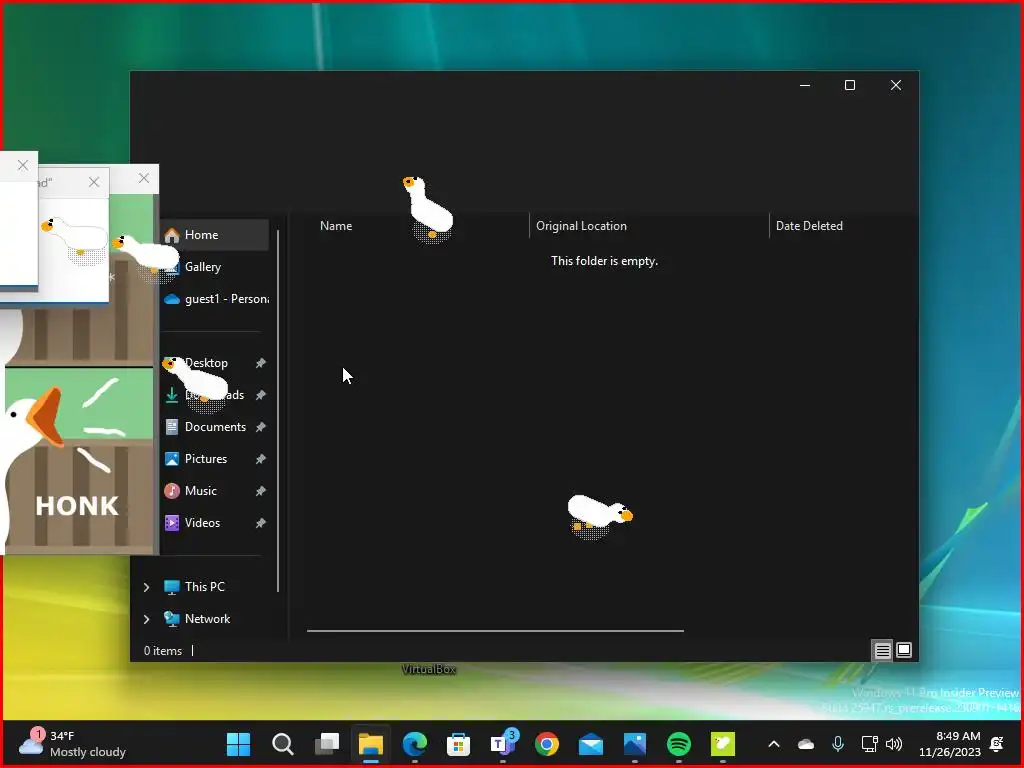
Task: Switch to large thumbnails view icon
Action: coord(904,650)
